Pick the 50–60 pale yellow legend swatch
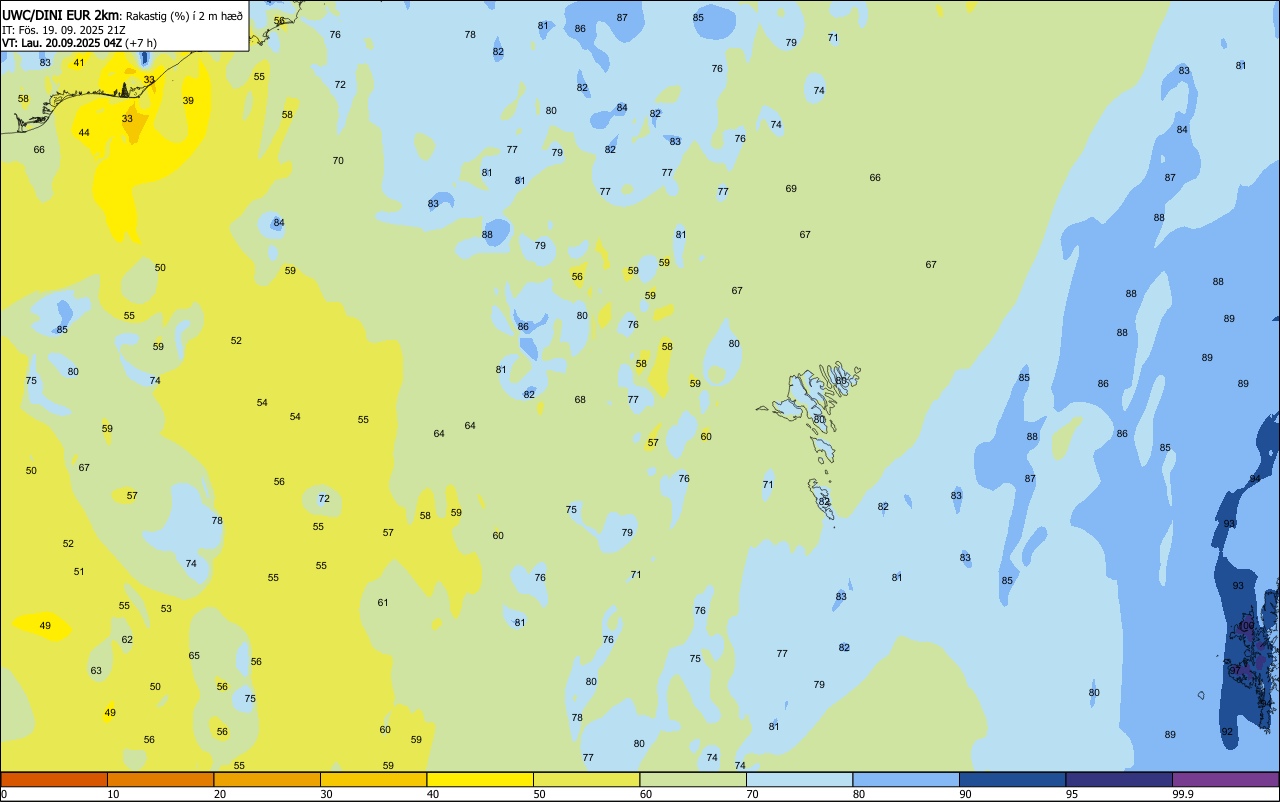The height and width of the screenshot is (802, 1280). pyautogui.click(x=586, y=779)
